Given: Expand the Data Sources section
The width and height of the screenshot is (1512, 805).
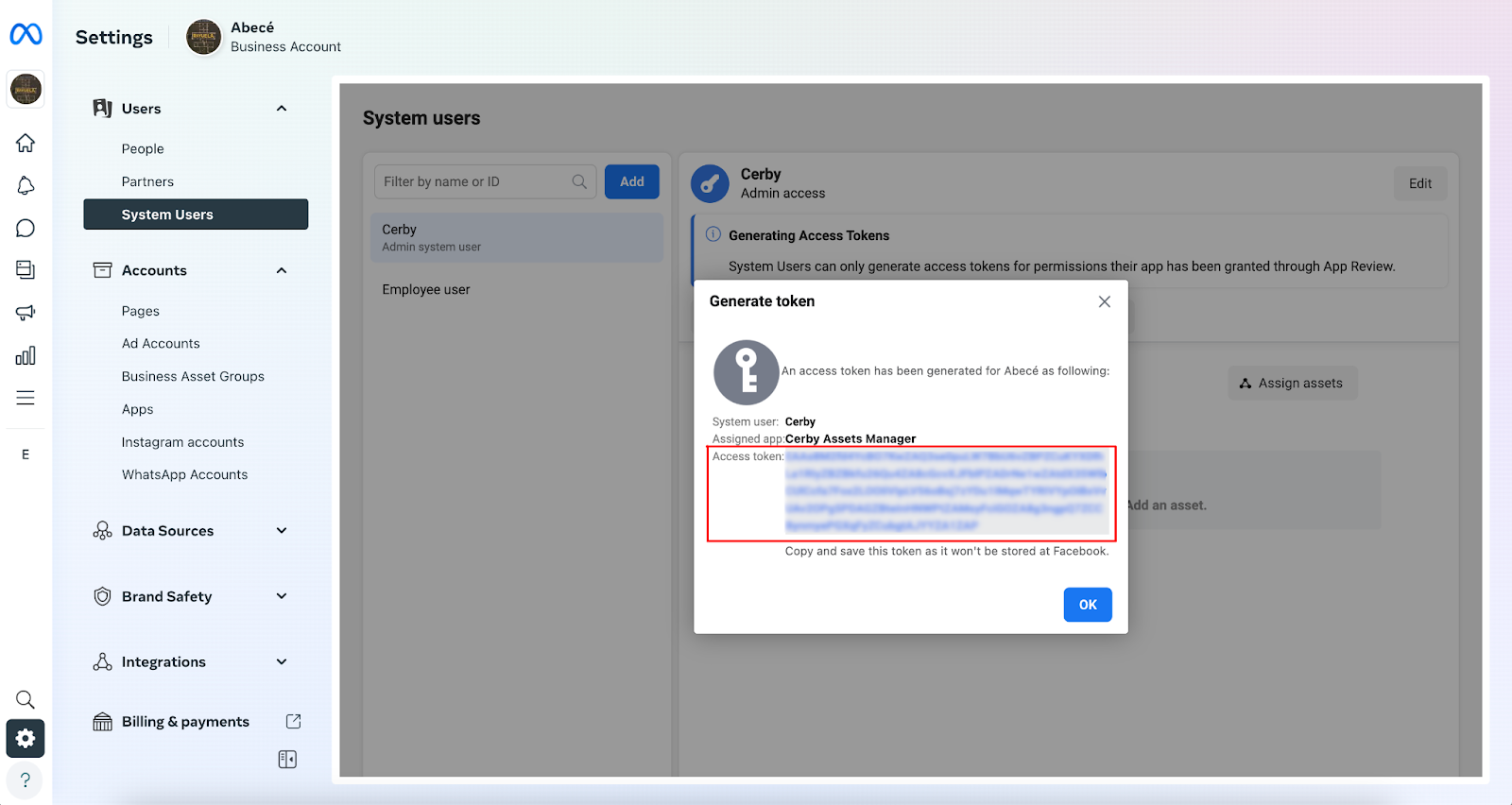Looking at the screenshot, I should 282,531.
